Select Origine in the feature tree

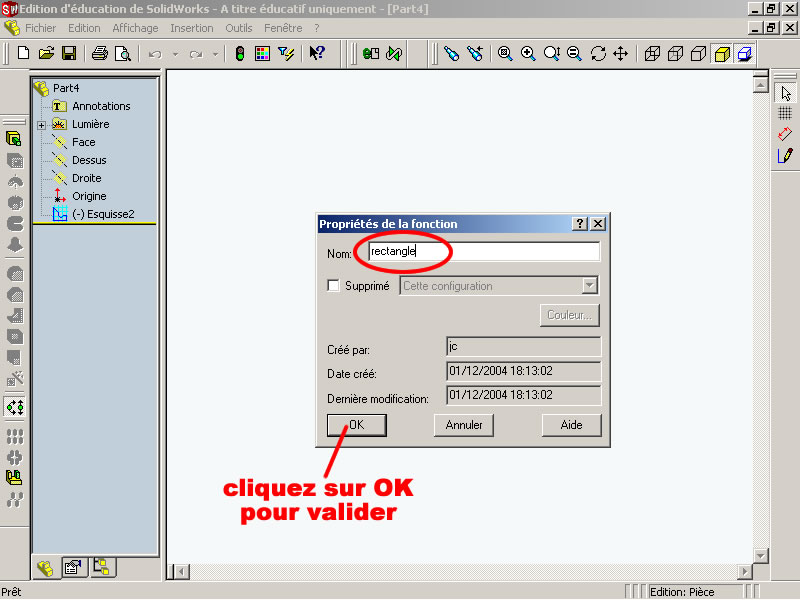89,196
